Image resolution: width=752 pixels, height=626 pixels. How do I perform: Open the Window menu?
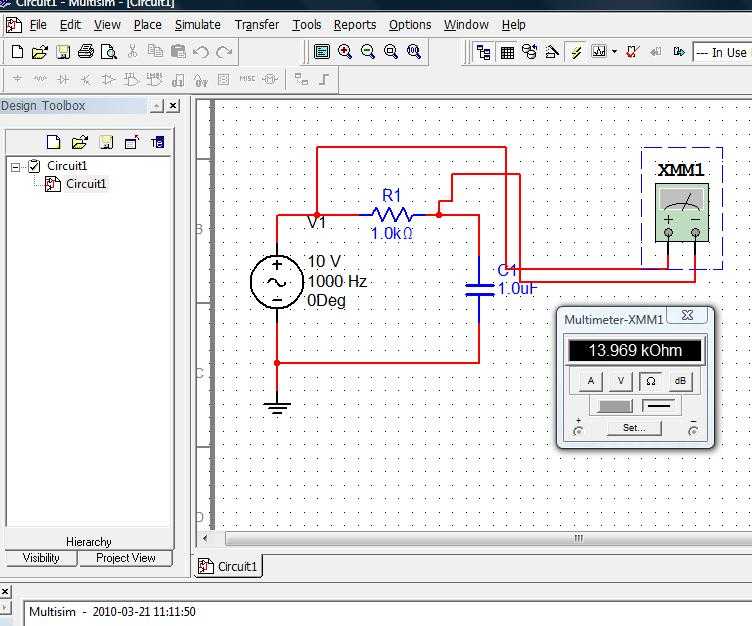pyautogui.click(x=466, y=24)
